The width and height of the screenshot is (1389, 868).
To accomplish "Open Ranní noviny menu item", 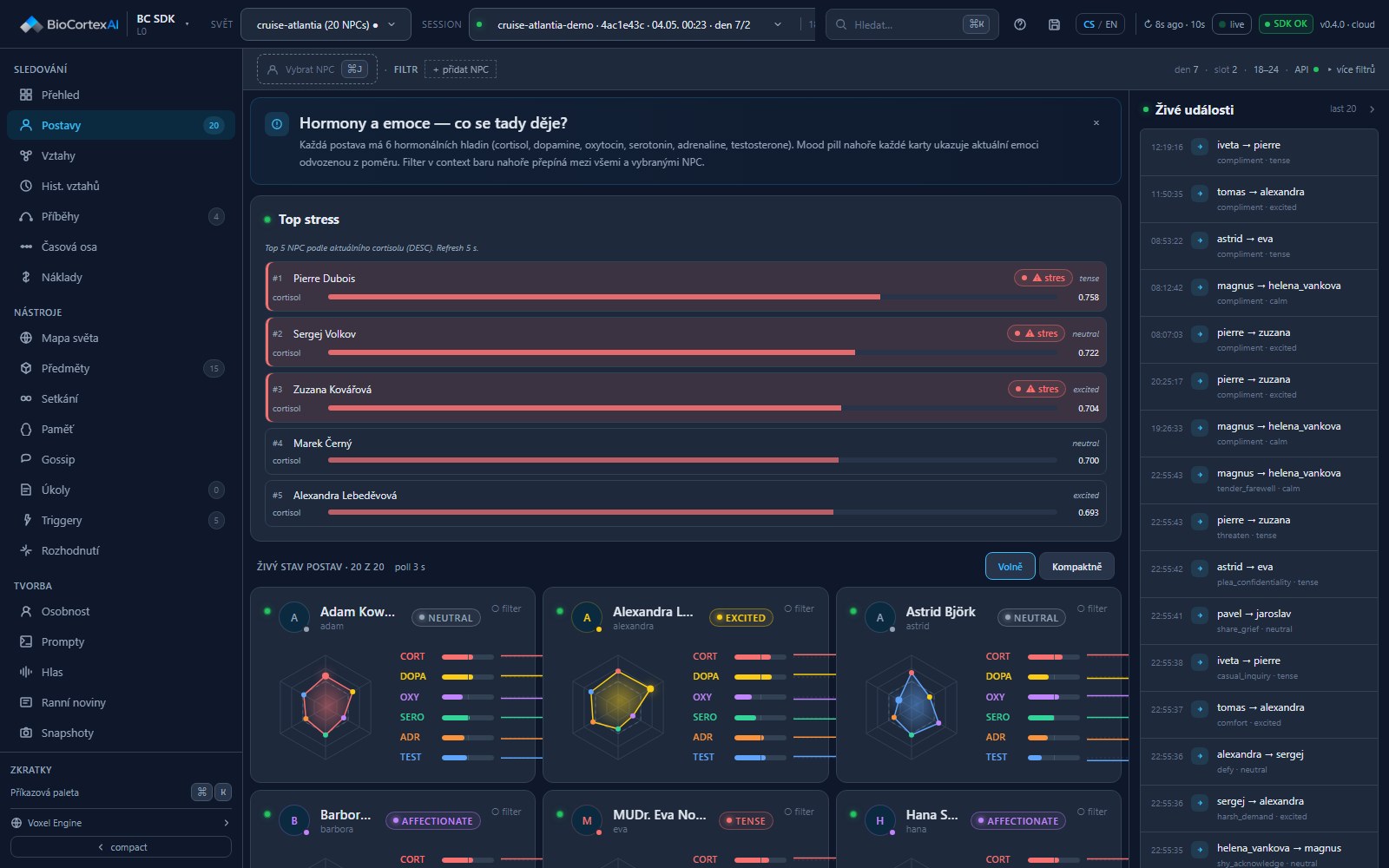I will pyautogui.click(x=121, y=702).
